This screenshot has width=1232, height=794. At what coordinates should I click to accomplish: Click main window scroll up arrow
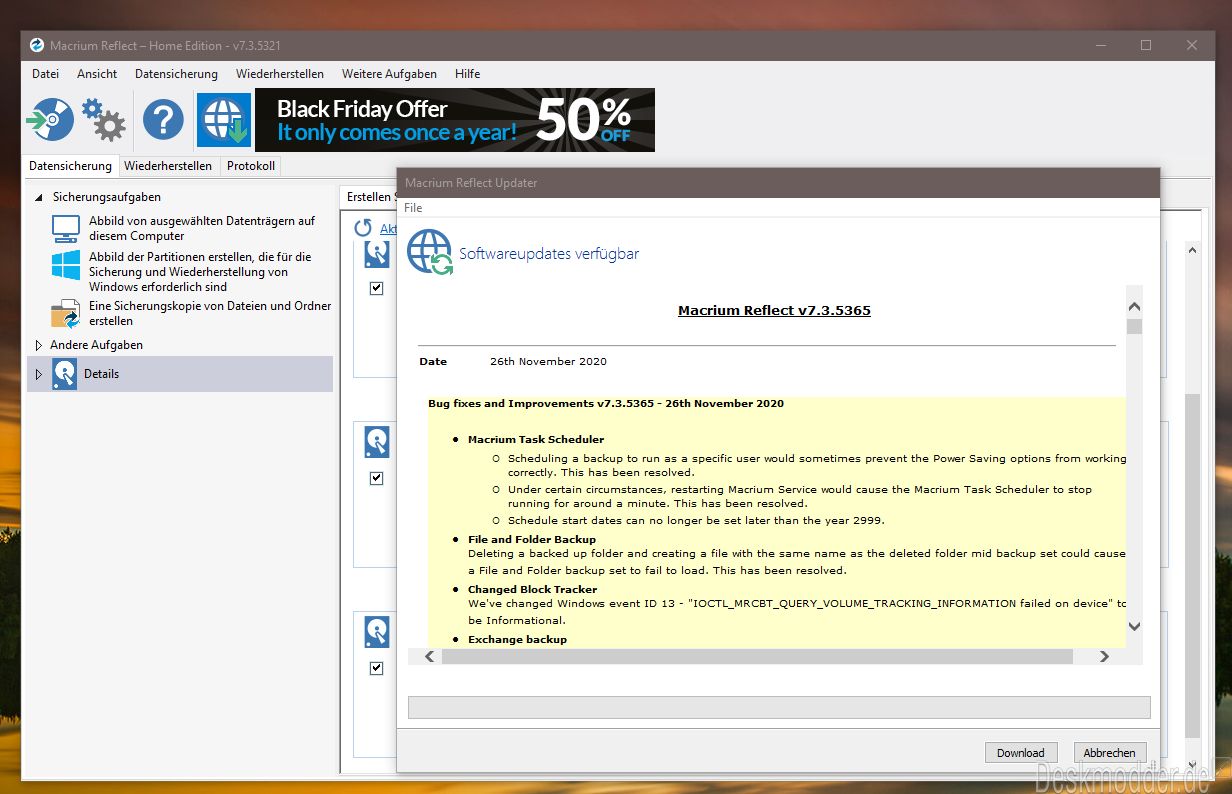(x=1192, y=250)
